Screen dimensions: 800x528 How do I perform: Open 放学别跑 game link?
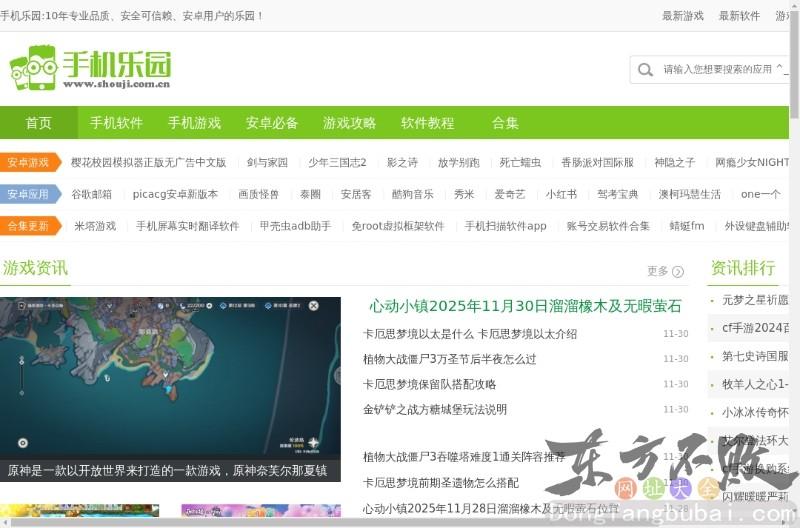pos(459,163)
